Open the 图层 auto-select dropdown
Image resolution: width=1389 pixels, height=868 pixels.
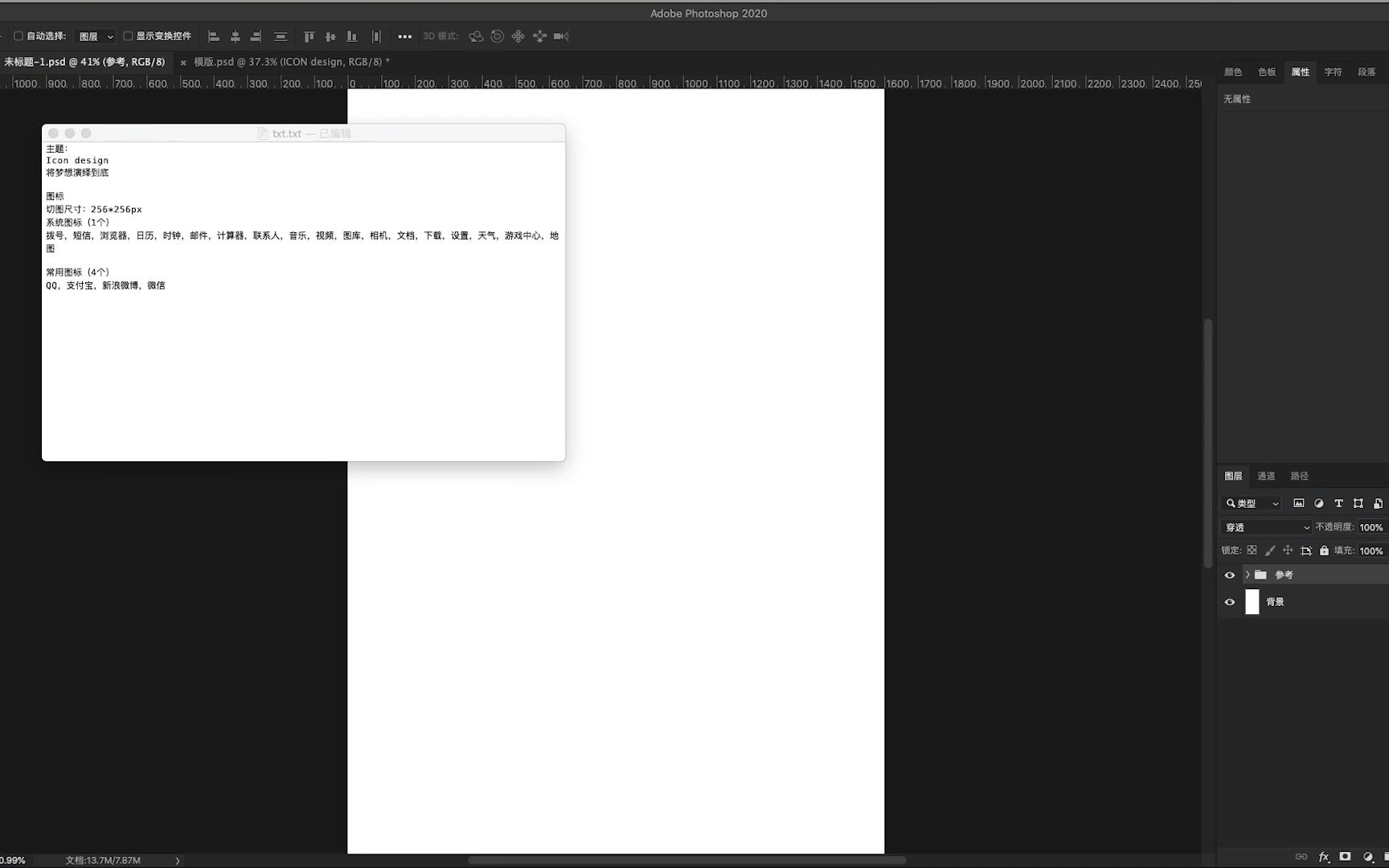(x=96, y=36)
